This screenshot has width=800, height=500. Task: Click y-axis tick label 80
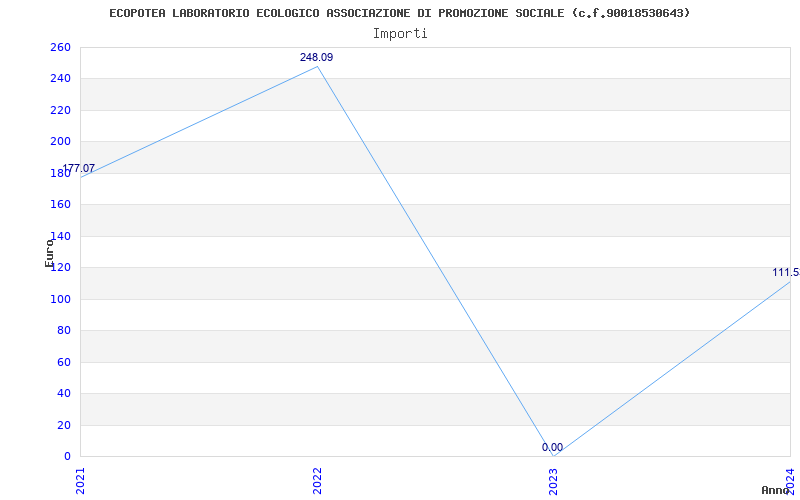tap(64, 331)
